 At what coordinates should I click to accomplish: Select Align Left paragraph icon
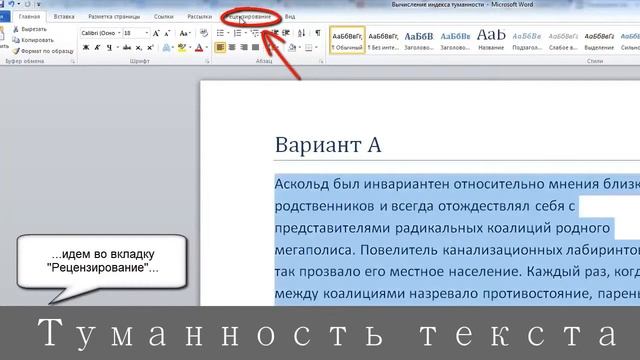point(220,48)
